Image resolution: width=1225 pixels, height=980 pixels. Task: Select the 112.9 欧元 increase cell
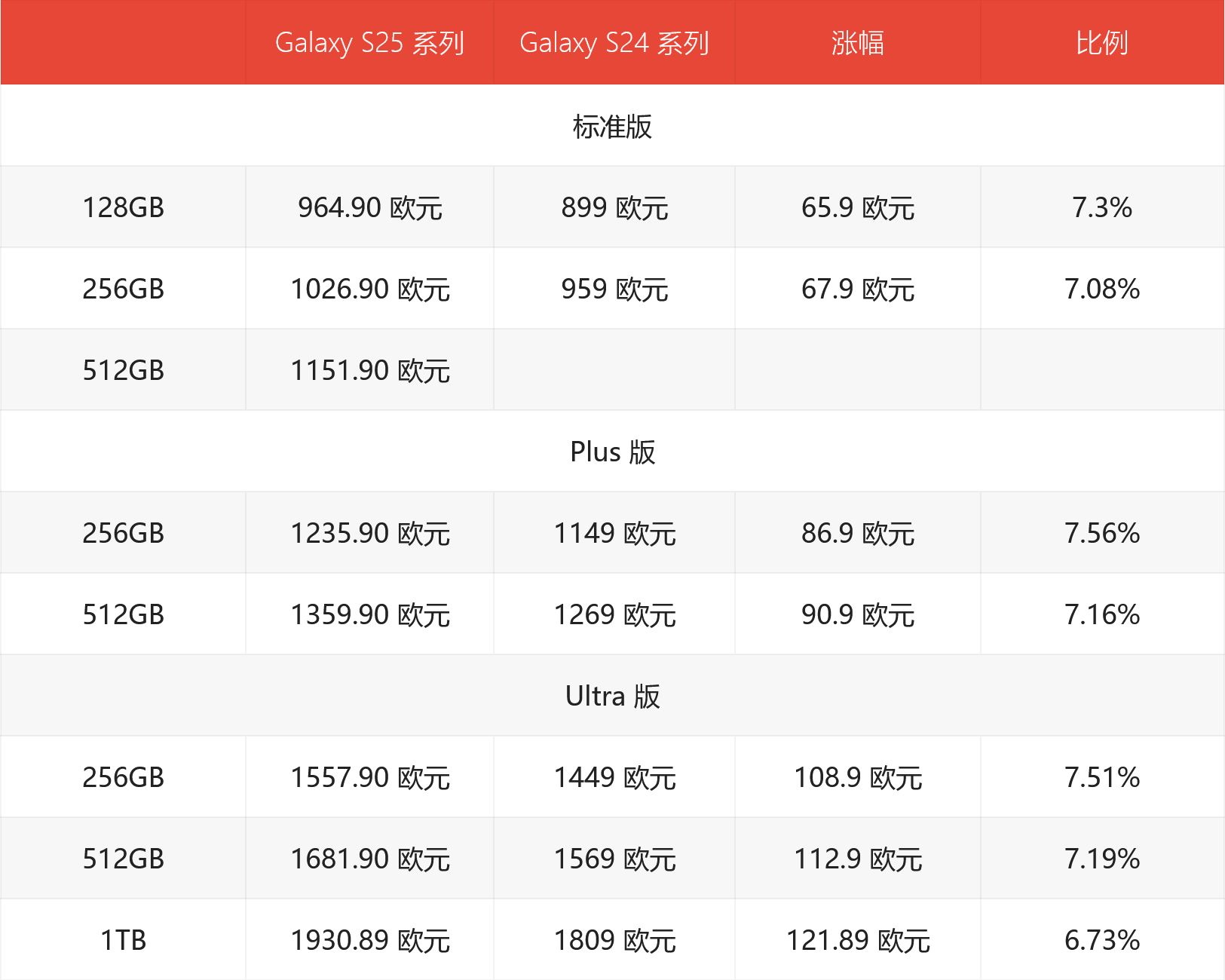pos(858,859)
